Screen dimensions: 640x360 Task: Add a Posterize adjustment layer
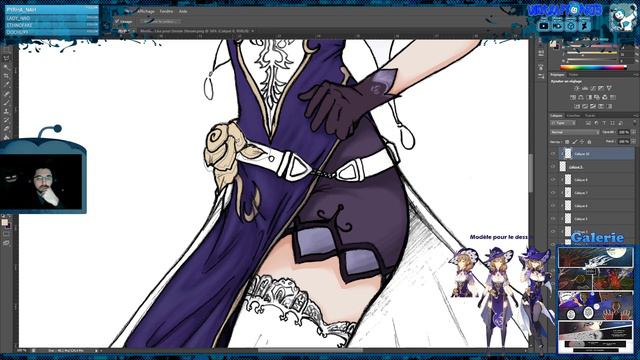coord(585,106)
